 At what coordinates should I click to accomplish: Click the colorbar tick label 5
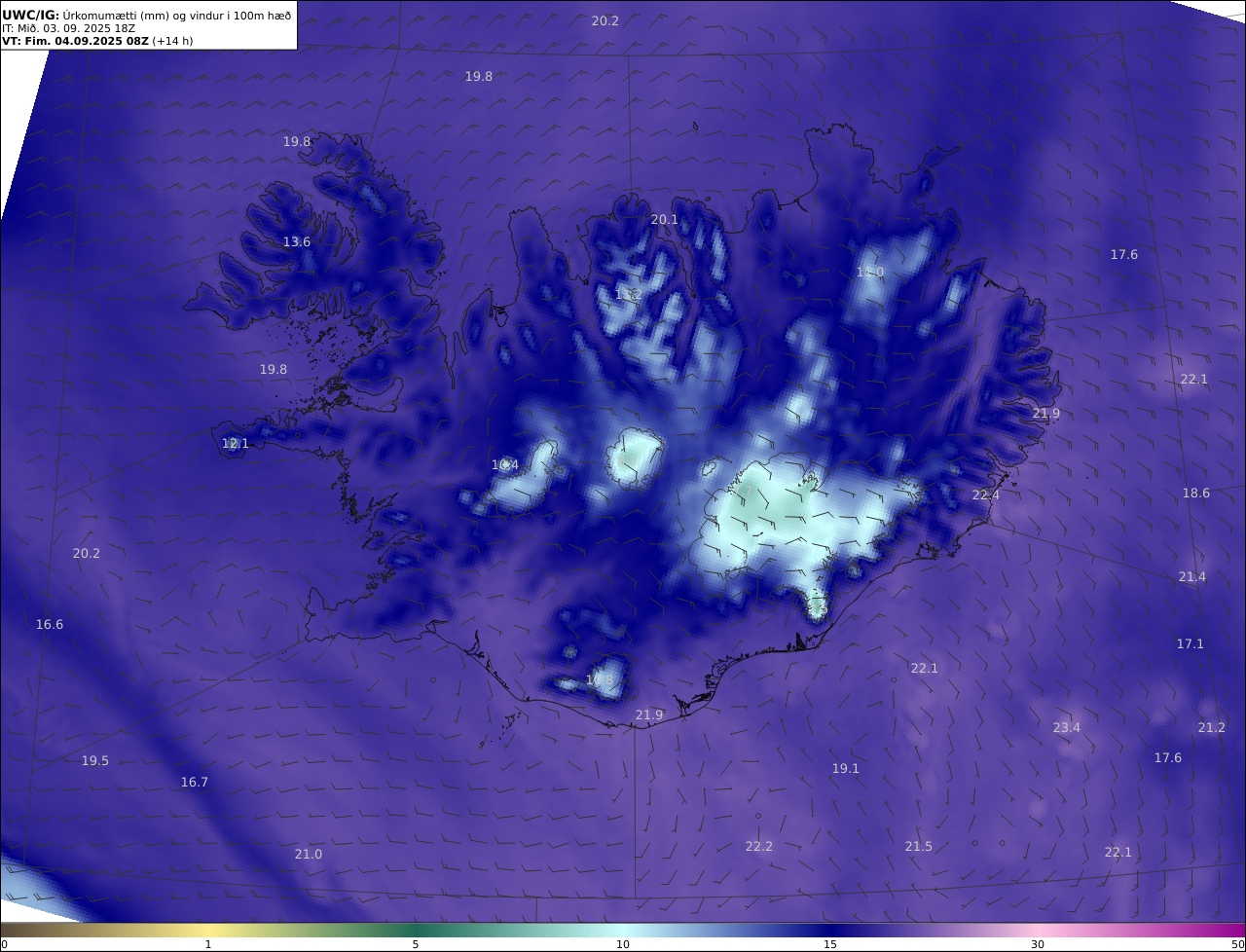click(x=416, y=944)
